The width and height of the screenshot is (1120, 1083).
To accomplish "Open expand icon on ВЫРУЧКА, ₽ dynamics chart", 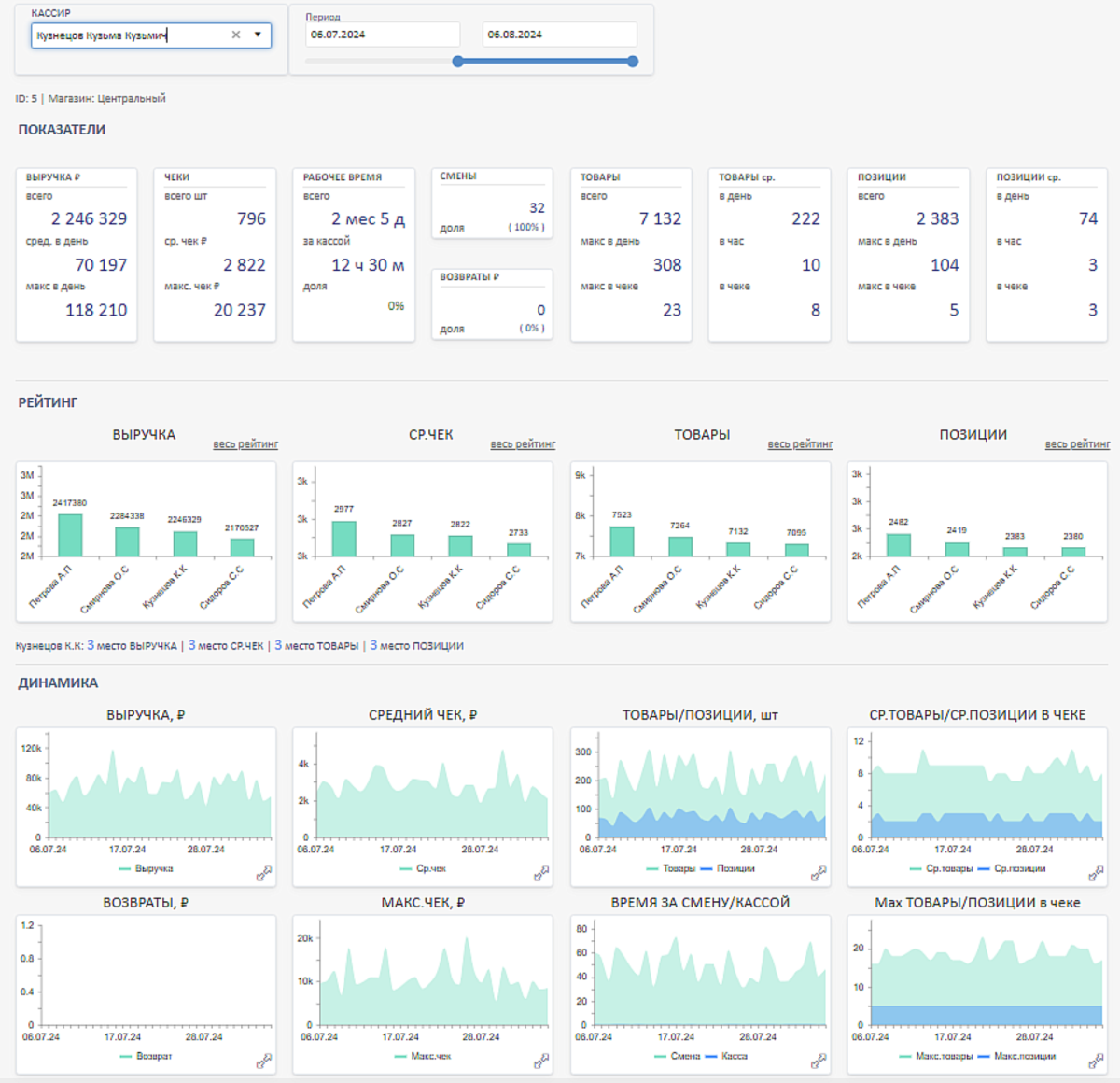I will 264,874.
